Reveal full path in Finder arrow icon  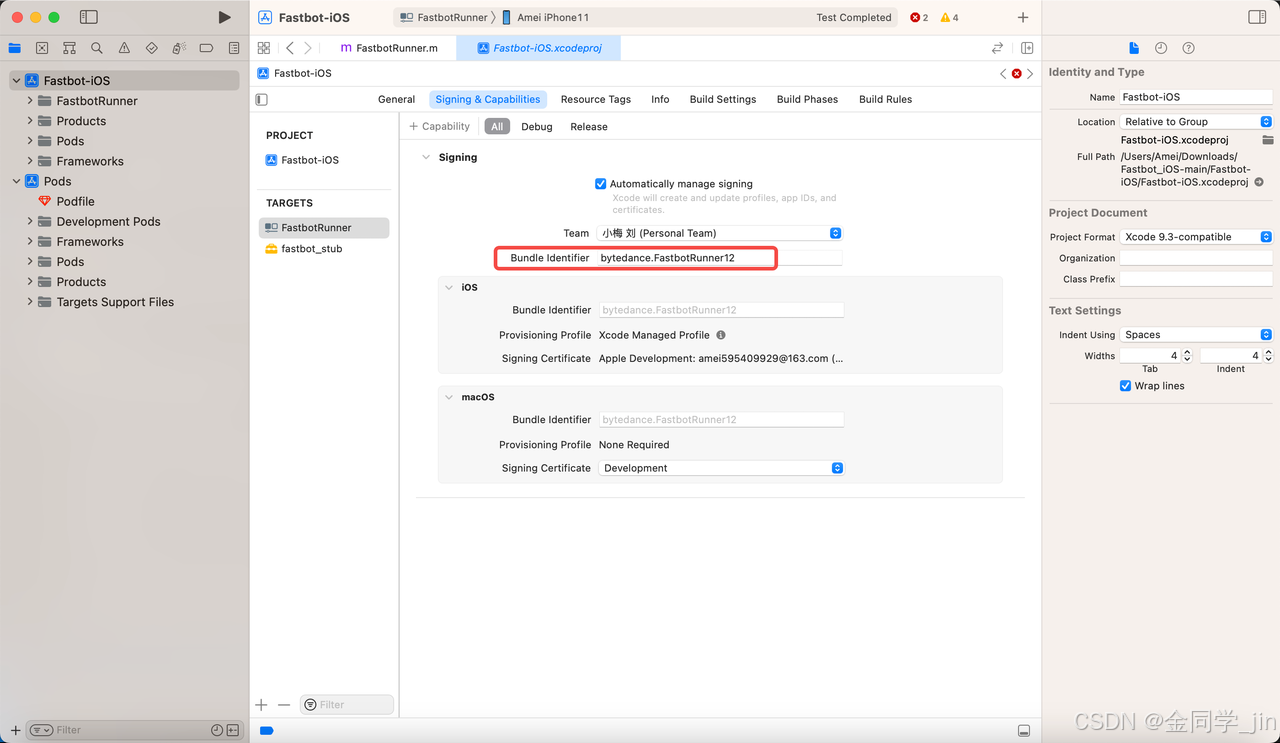tap(1259, 182)
